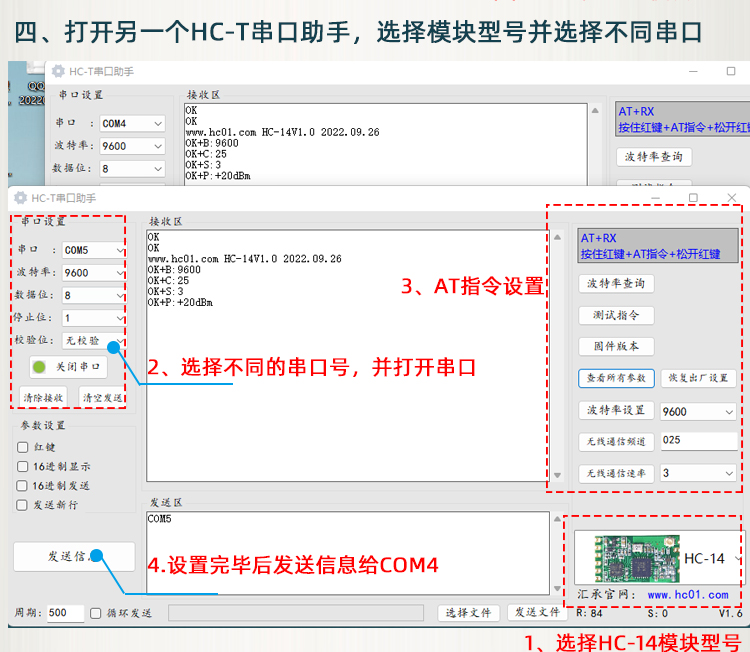Click the 无线通信速率 button
Screen dimensions: 750x652
point(616,474)
